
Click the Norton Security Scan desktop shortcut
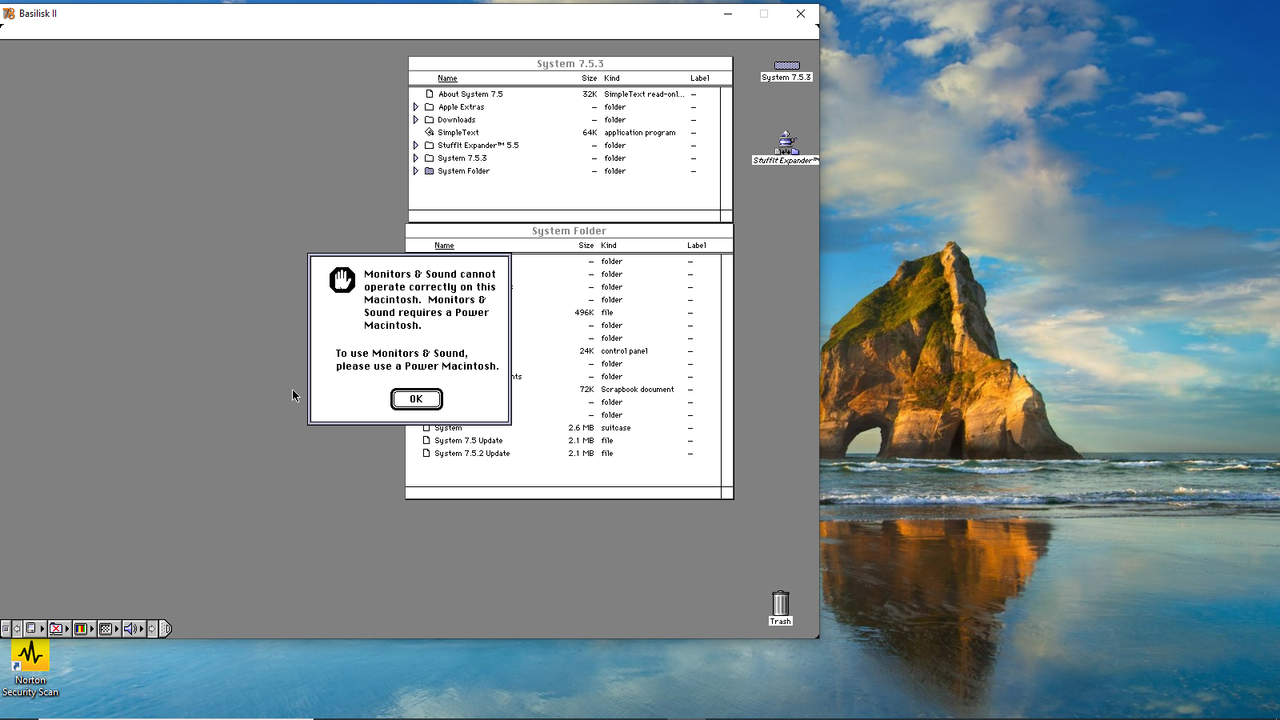click(30, 668)
